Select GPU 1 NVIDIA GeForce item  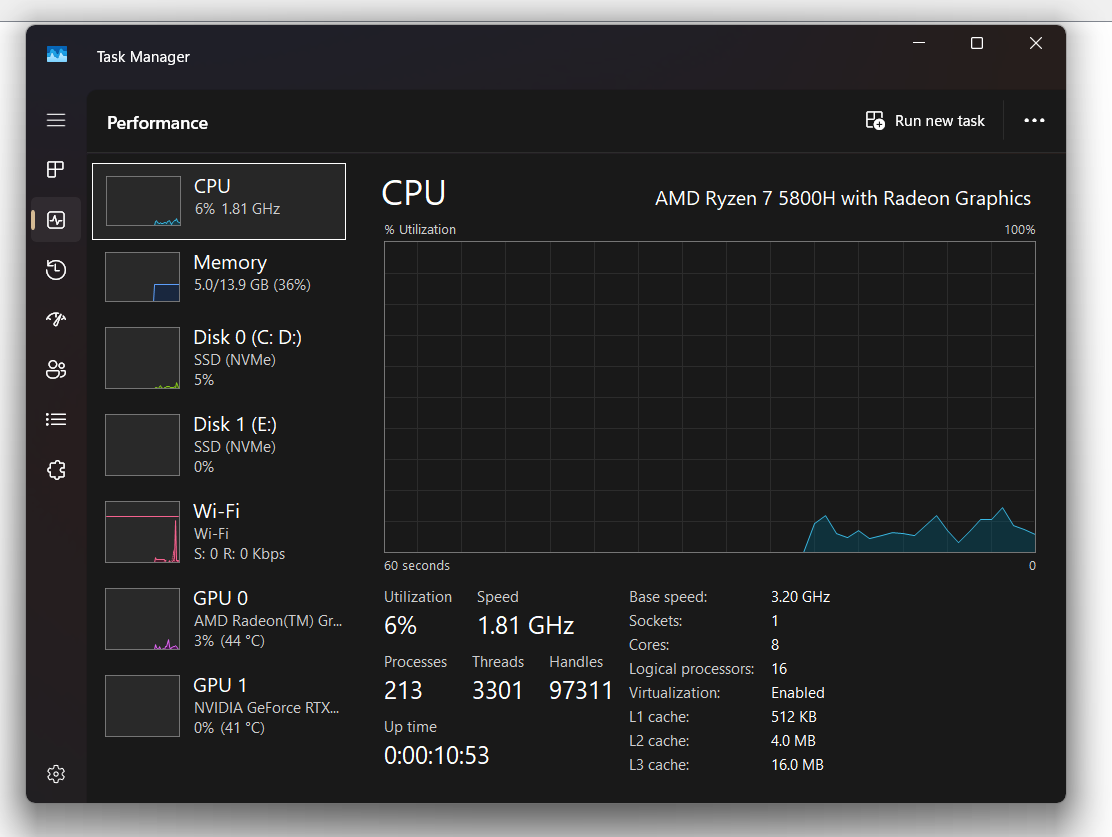[x=219, y=706]
